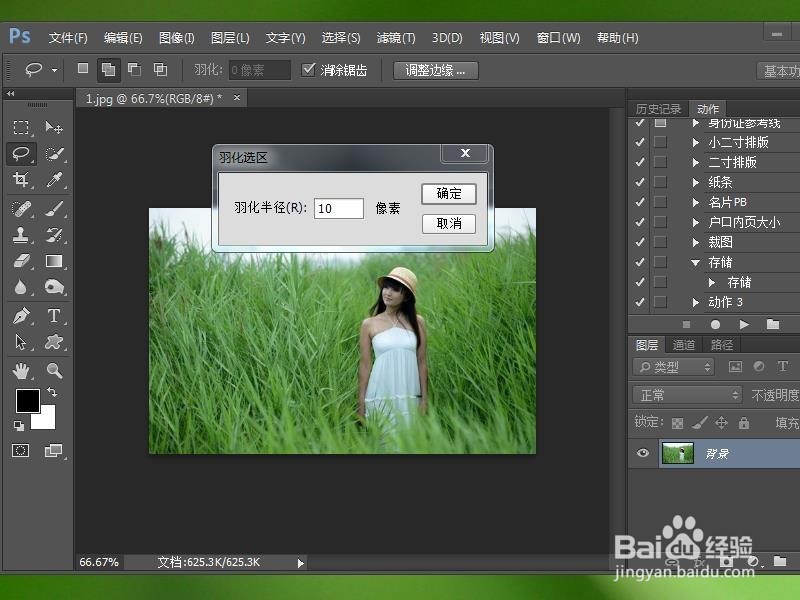Select the Type tool
This screenshot has height=600, width=800.
pos(54,316)
